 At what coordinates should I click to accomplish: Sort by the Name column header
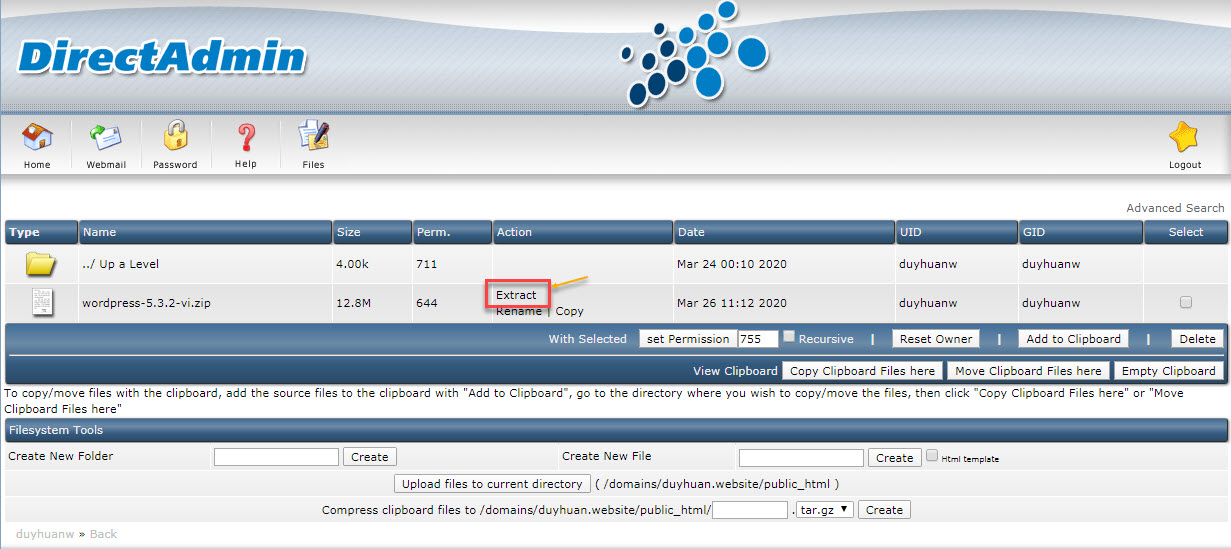[100, 232]
